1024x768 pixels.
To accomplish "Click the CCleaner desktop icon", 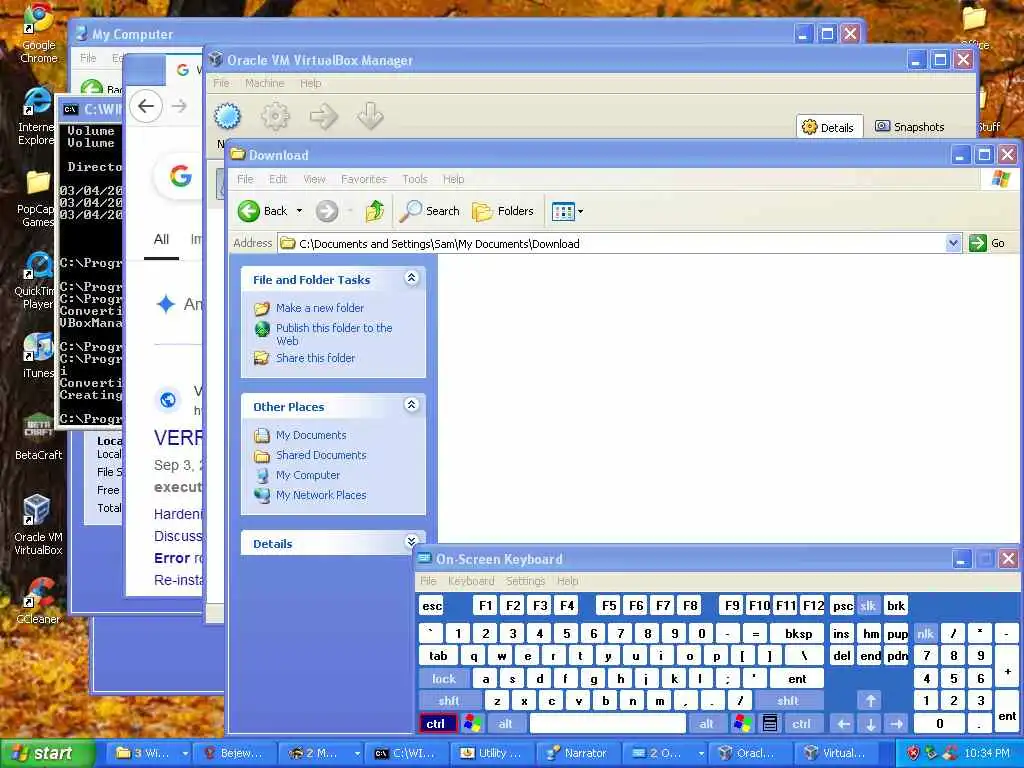I will point(39,601).
